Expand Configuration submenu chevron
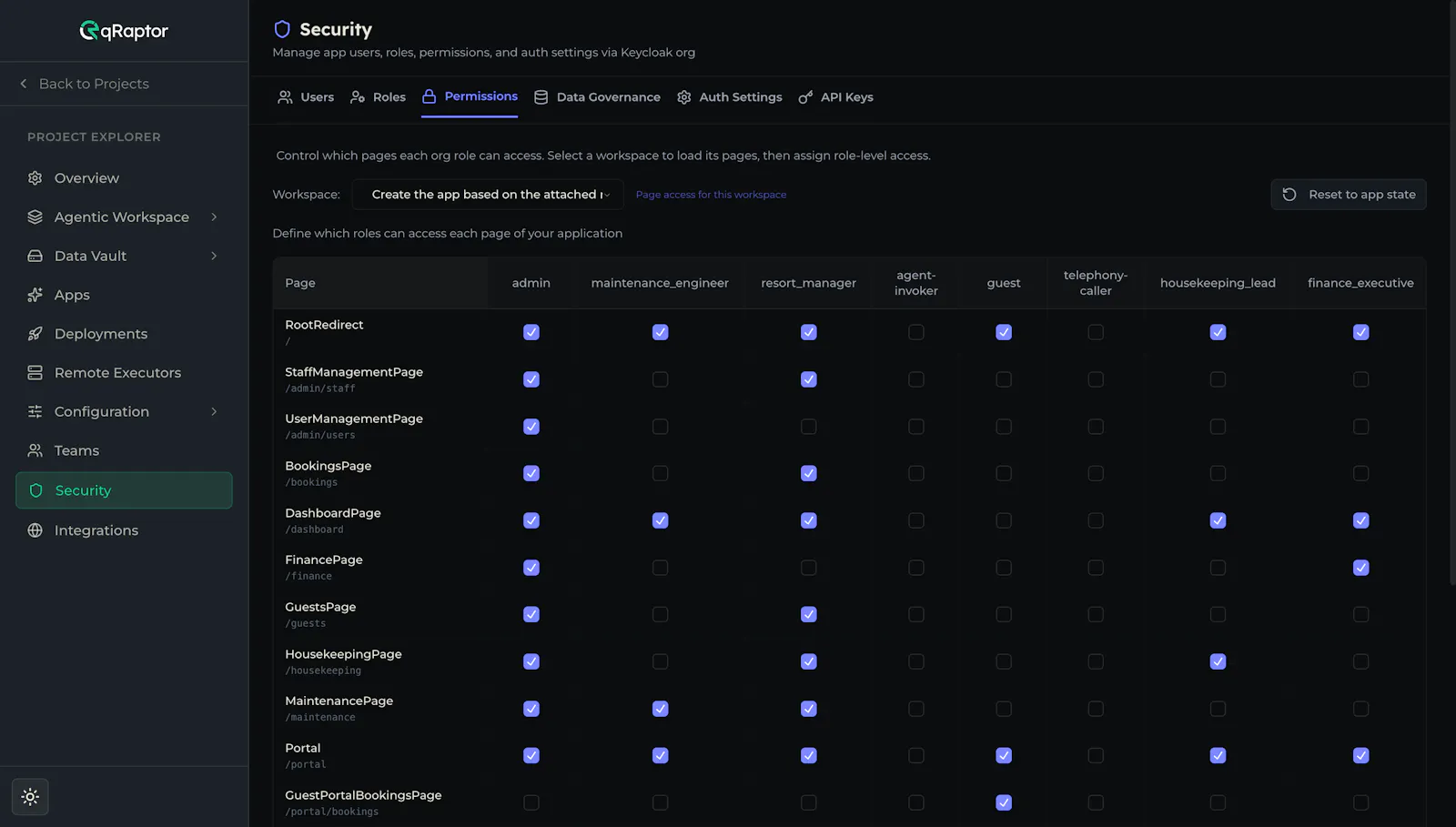This screenshot has height=827, width=1456. point(215,412)
